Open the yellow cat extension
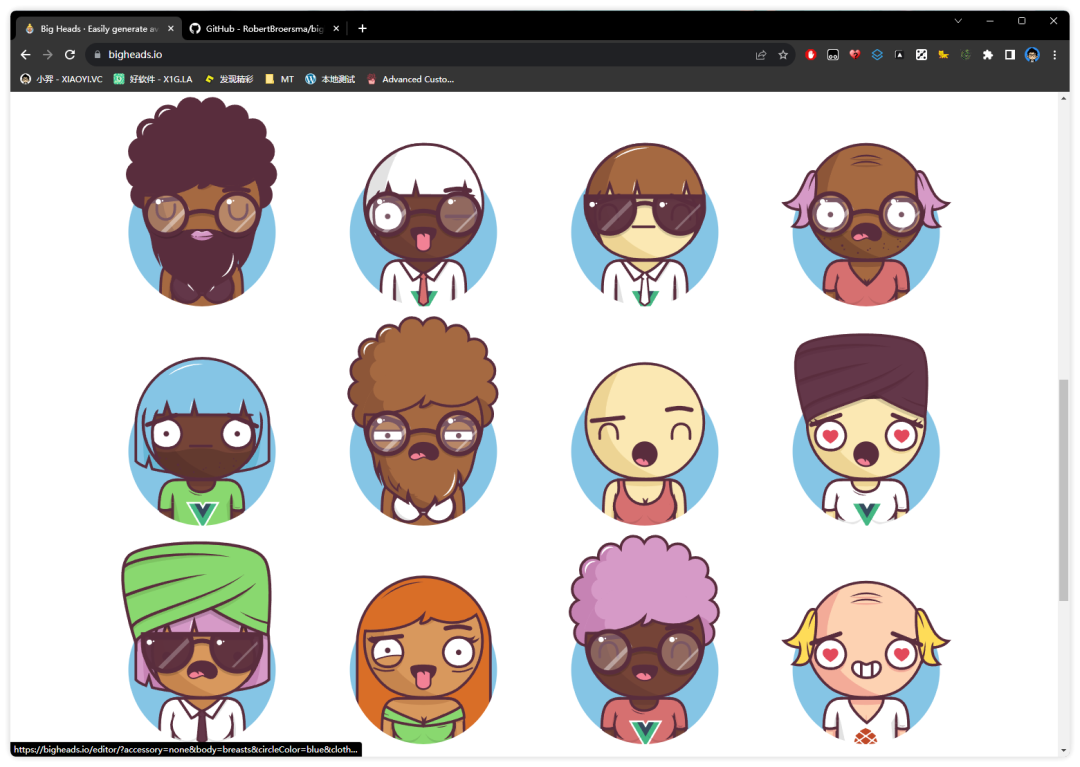This screenshot has width=1080, height=767. click(943, 55)
